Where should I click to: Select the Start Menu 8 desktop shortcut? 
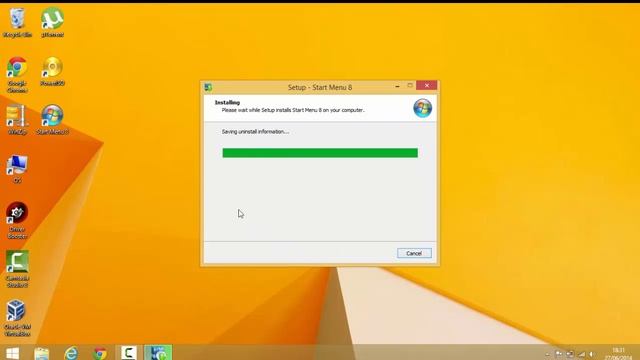(52, 120)
